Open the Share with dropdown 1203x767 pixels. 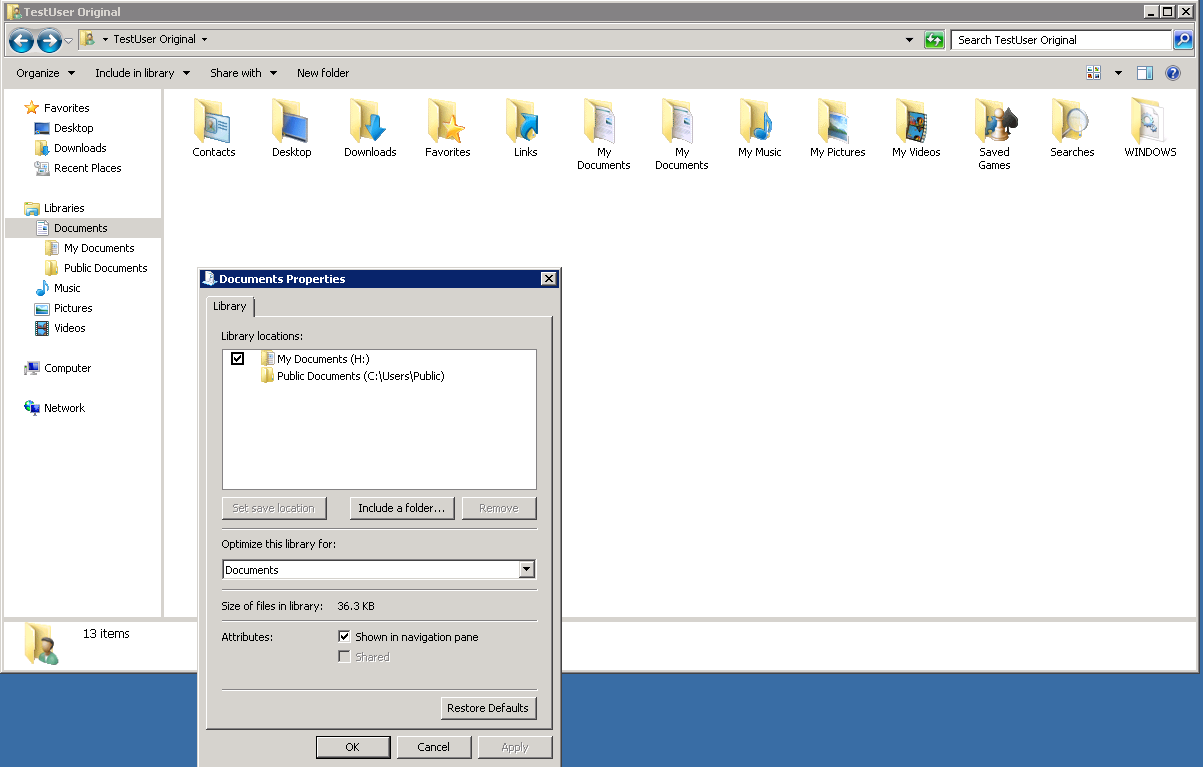click(243, 73)
